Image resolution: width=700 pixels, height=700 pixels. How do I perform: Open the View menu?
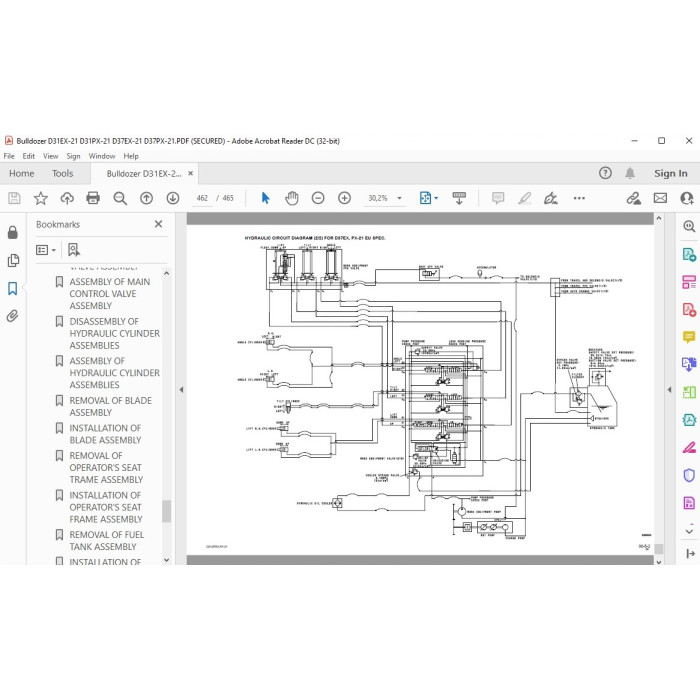pos(50,156)
